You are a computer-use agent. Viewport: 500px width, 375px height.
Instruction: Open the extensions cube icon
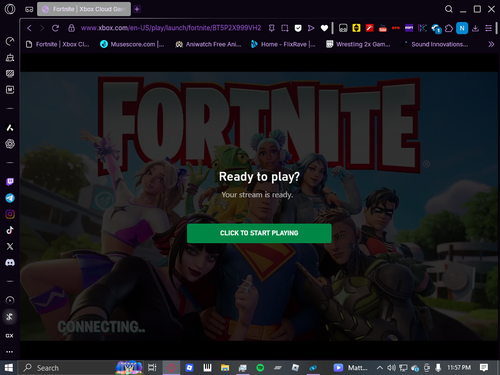[x=449, y=28]
